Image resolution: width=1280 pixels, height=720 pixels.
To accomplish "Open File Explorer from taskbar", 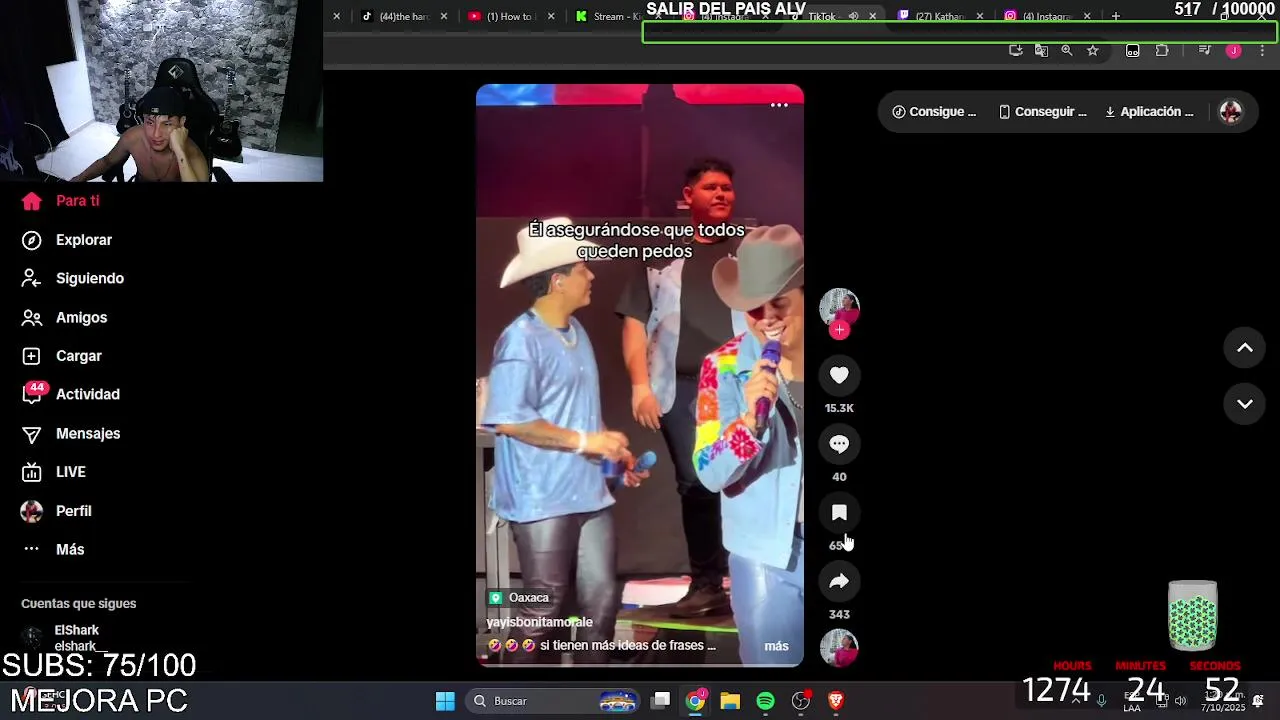I will (730, 701).
